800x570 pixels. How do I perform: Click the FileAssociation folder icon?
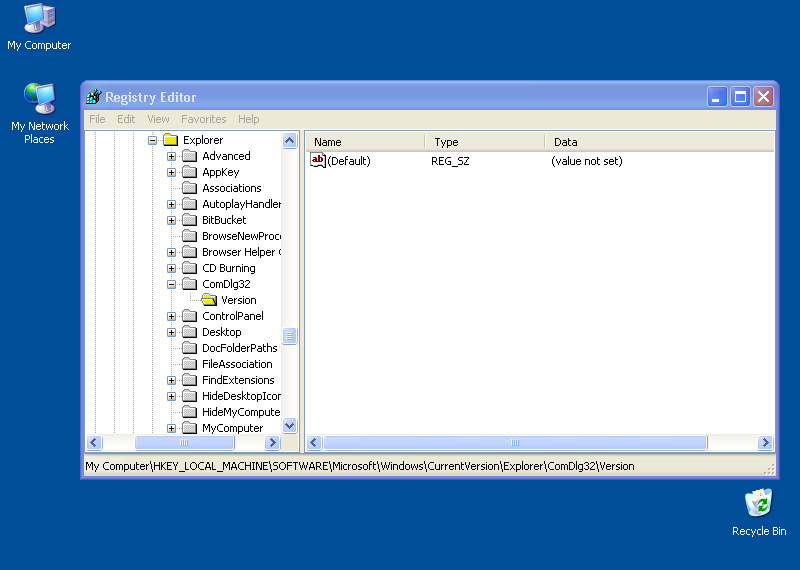click(190, 364)
